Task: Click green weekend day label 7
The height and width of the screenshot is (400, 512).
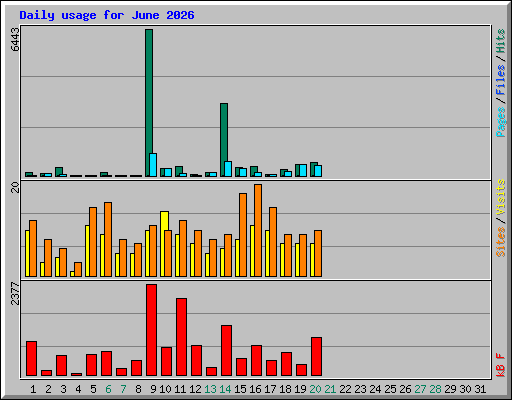Action: (x=123, y=389)
